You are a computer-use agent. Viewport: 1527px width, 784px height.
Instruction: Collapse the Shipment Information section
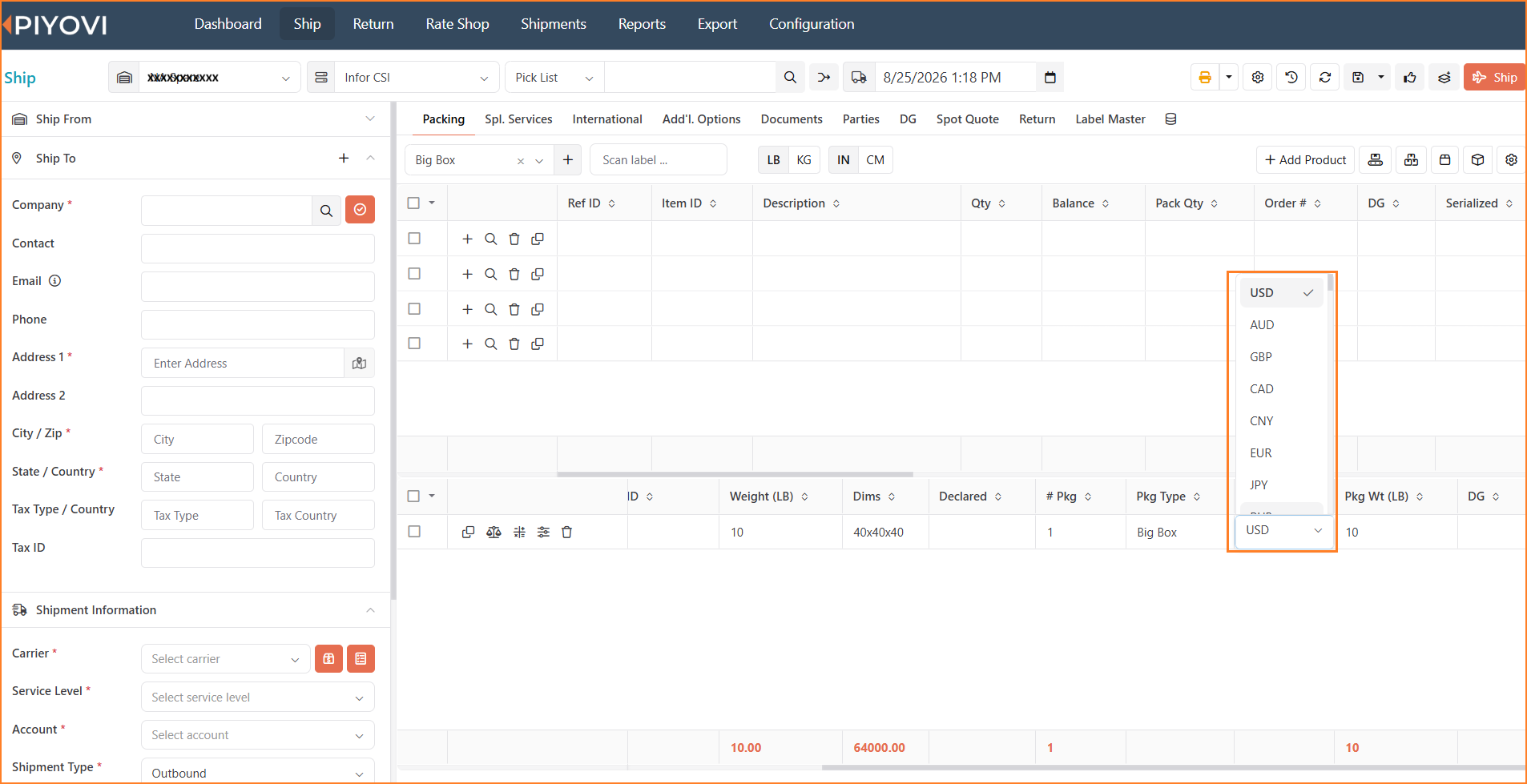(370, 610)
